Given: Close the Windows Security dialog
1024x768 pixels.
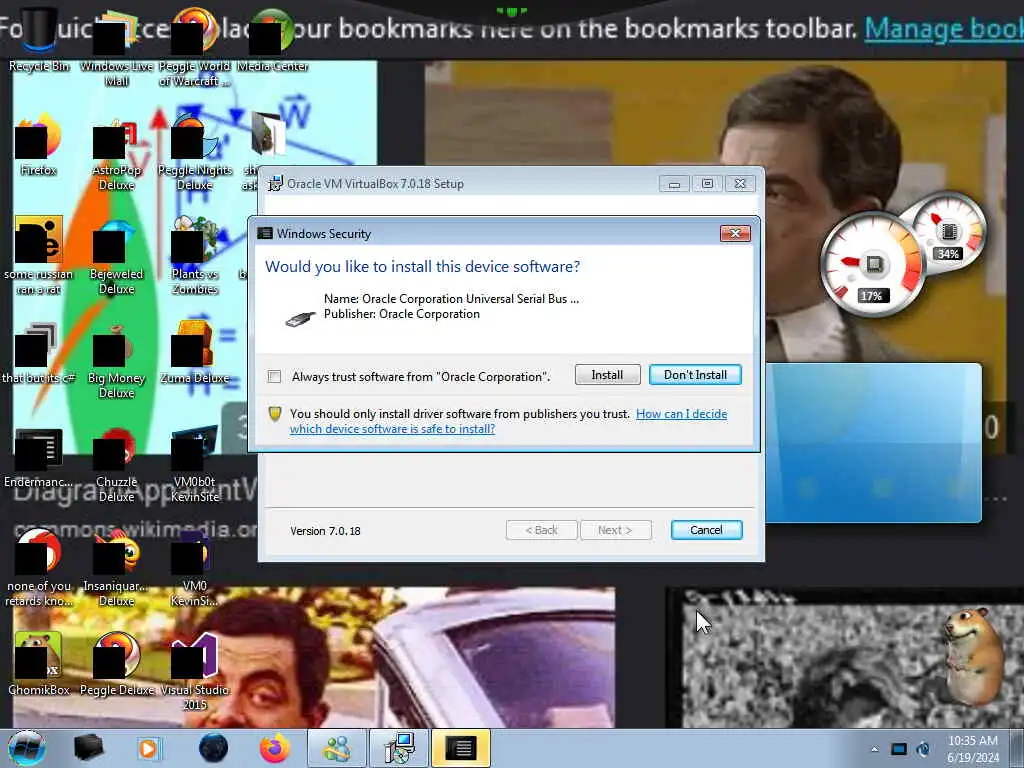Looking at the screenshot, I should (x=735, y=233).
